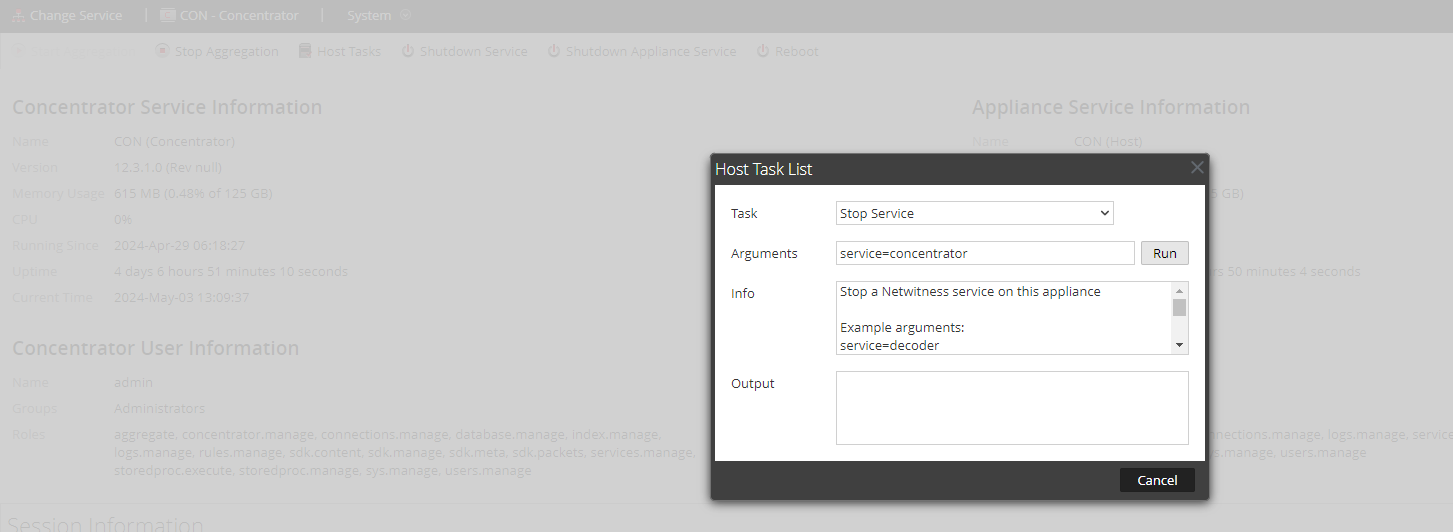Click the Info box scrollbar thumb

[x=1179, y=307]
